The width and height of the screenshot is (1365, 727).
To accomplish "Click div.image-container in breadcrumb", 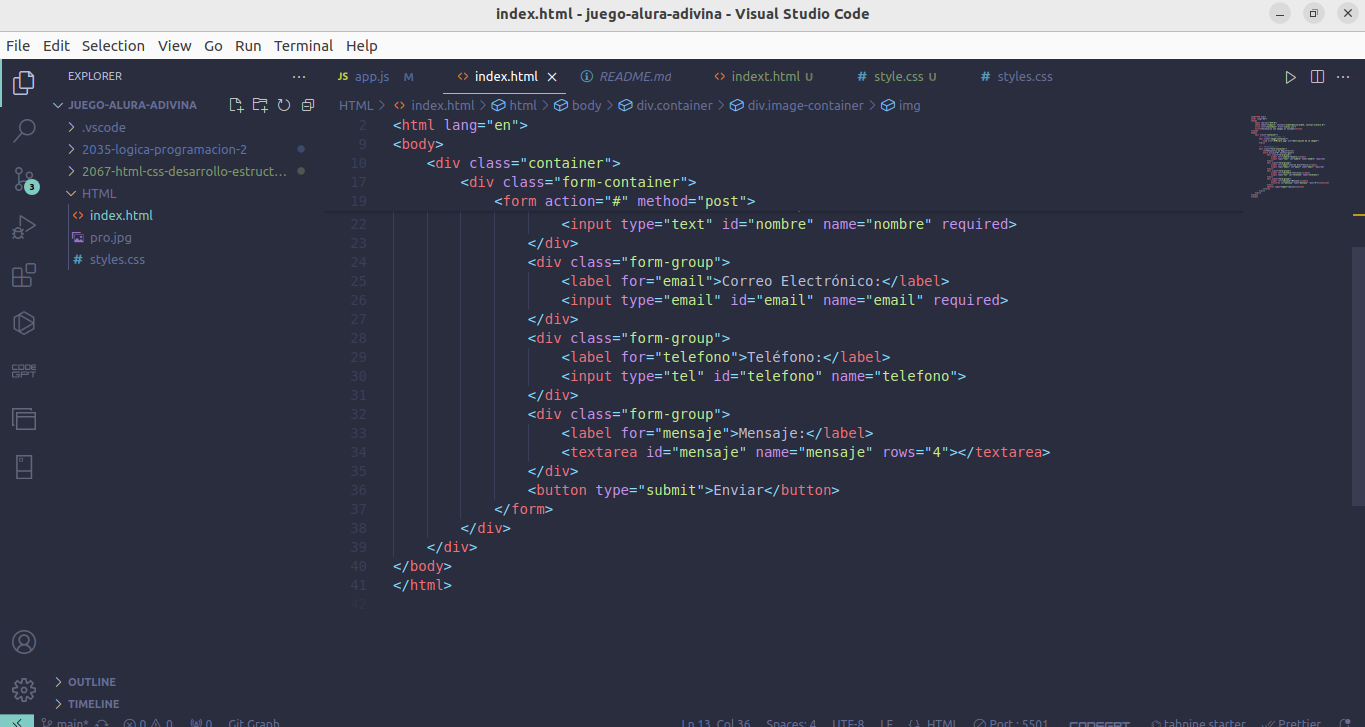I will pos(805,105).
